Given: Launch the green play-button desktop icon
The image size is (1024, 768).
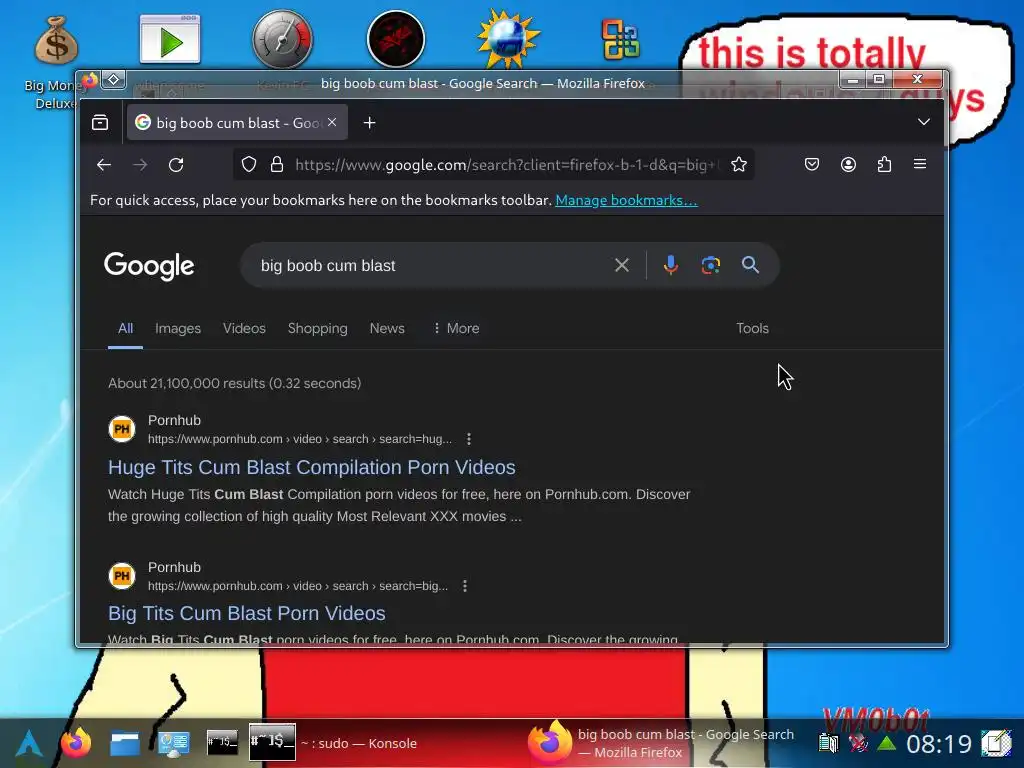Looking at the screenshot, I should pos(170,40).
